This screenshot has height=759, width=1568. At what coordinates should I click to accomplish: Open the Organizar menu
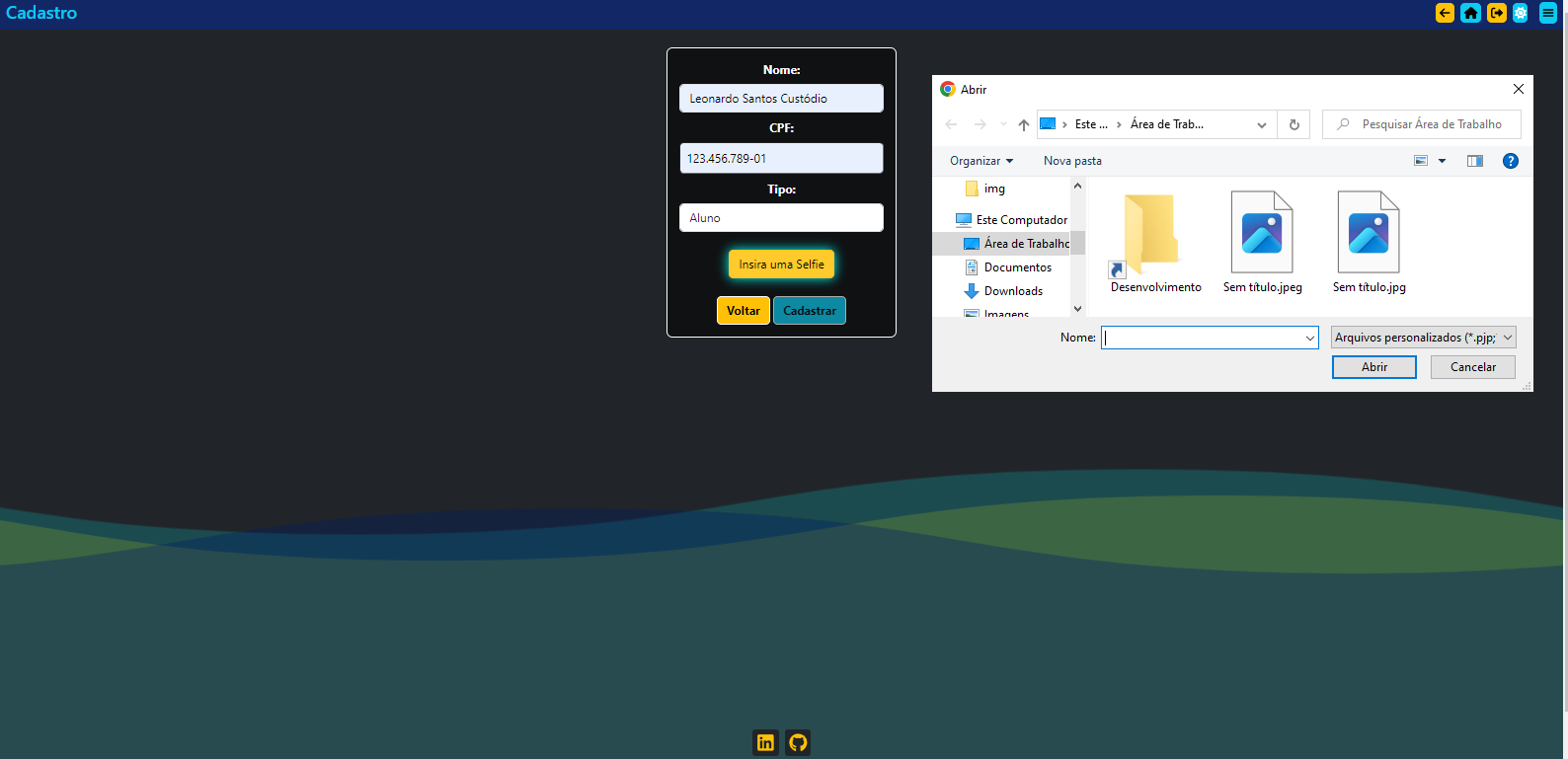click(980, 161)
